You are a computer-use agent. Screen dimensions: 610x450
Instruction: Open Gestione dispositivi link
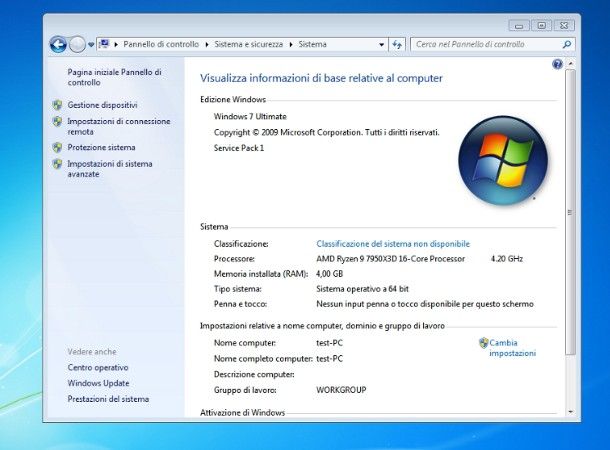[x=102, y=105]
